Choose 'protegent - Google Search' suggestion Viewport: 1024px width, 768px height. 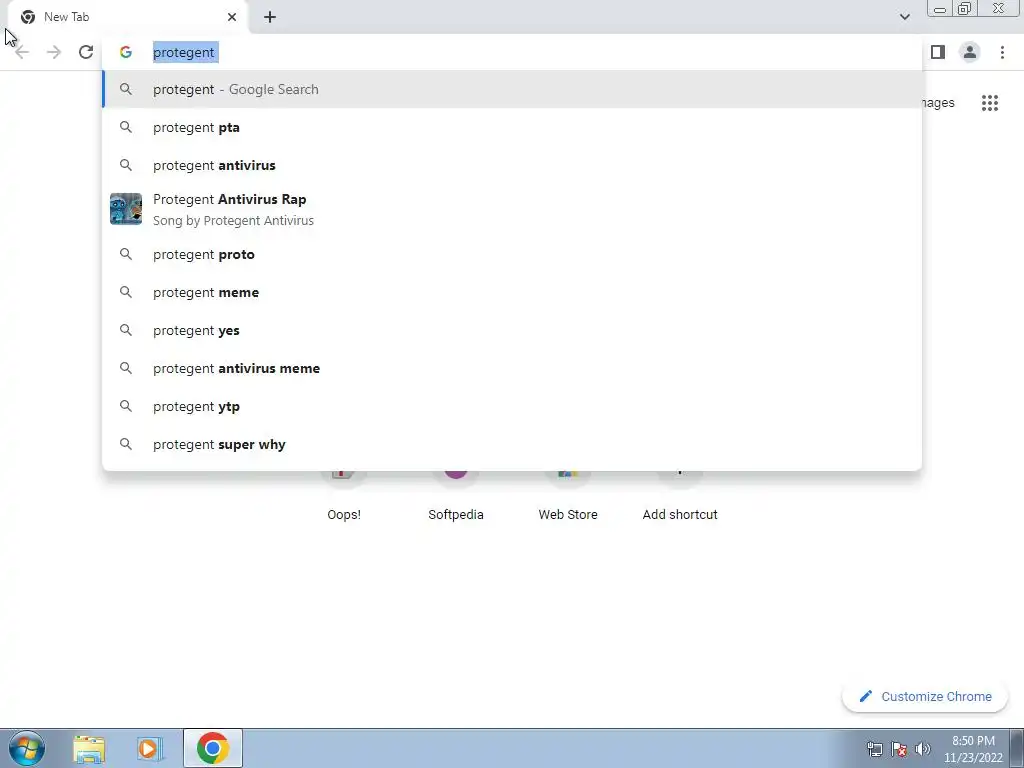point(512,89)
